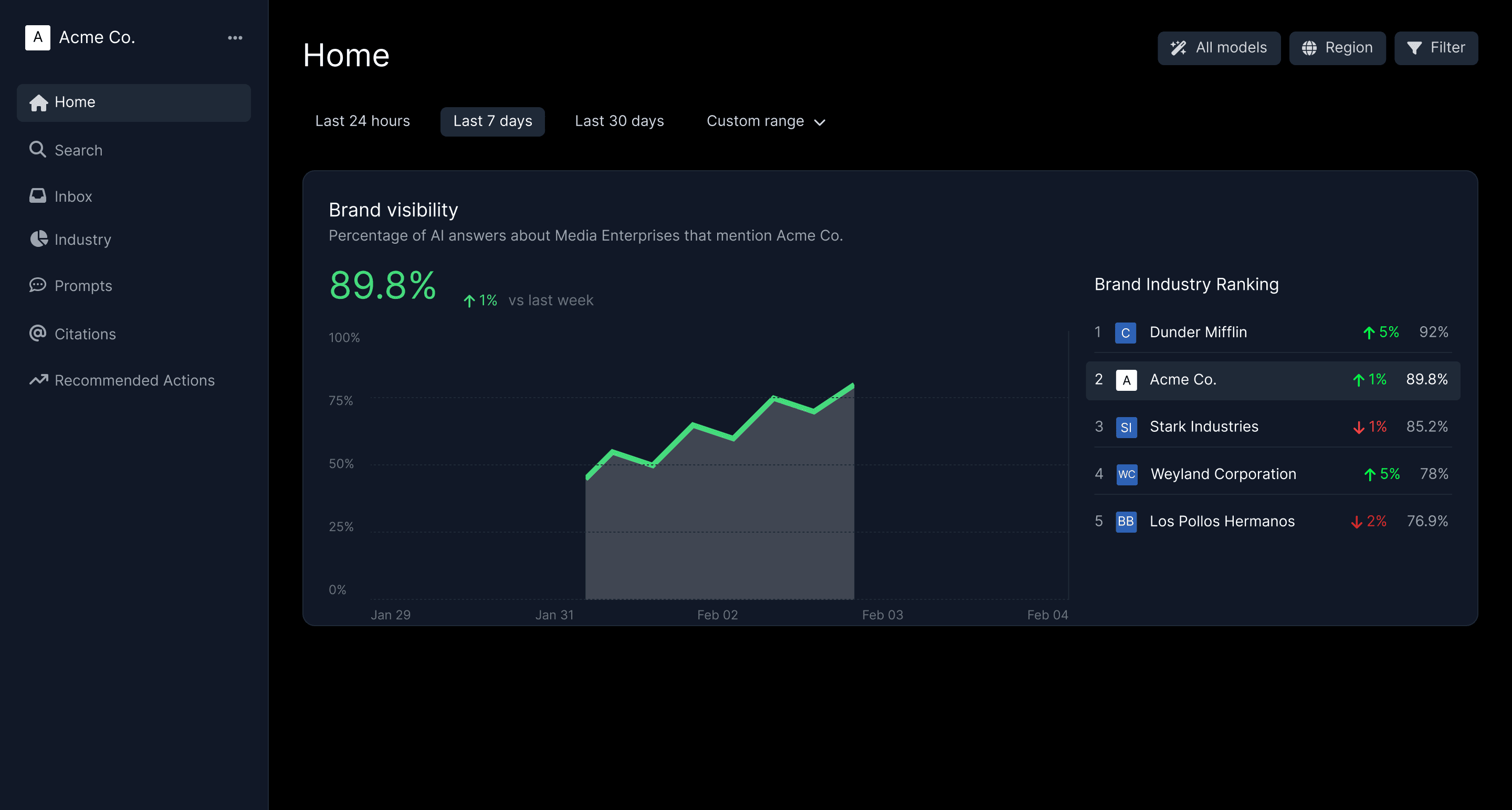1512x810 pixels.
Task: Click the Stark Industries SI badge
Action: click(1125, 427)
